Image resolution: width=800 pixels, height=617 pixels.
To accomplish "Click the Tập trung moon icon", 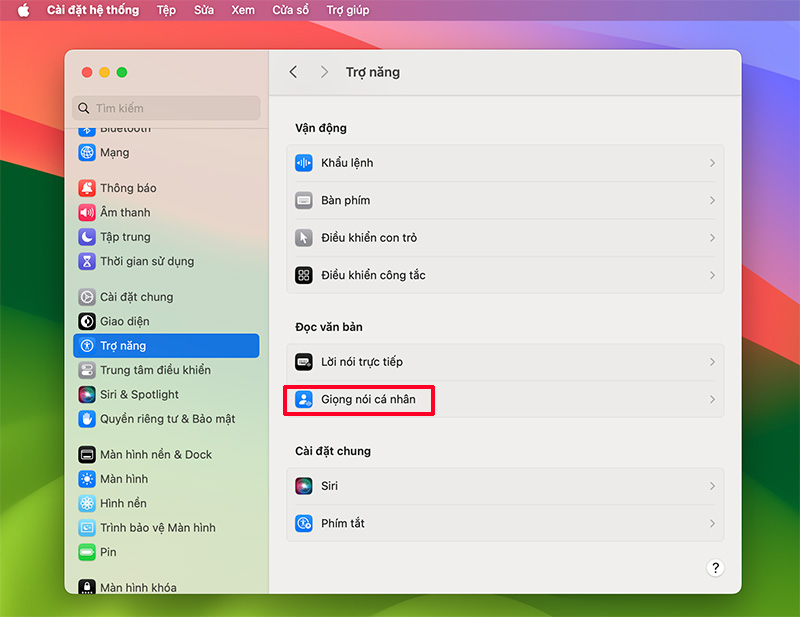I will [87, 237].
